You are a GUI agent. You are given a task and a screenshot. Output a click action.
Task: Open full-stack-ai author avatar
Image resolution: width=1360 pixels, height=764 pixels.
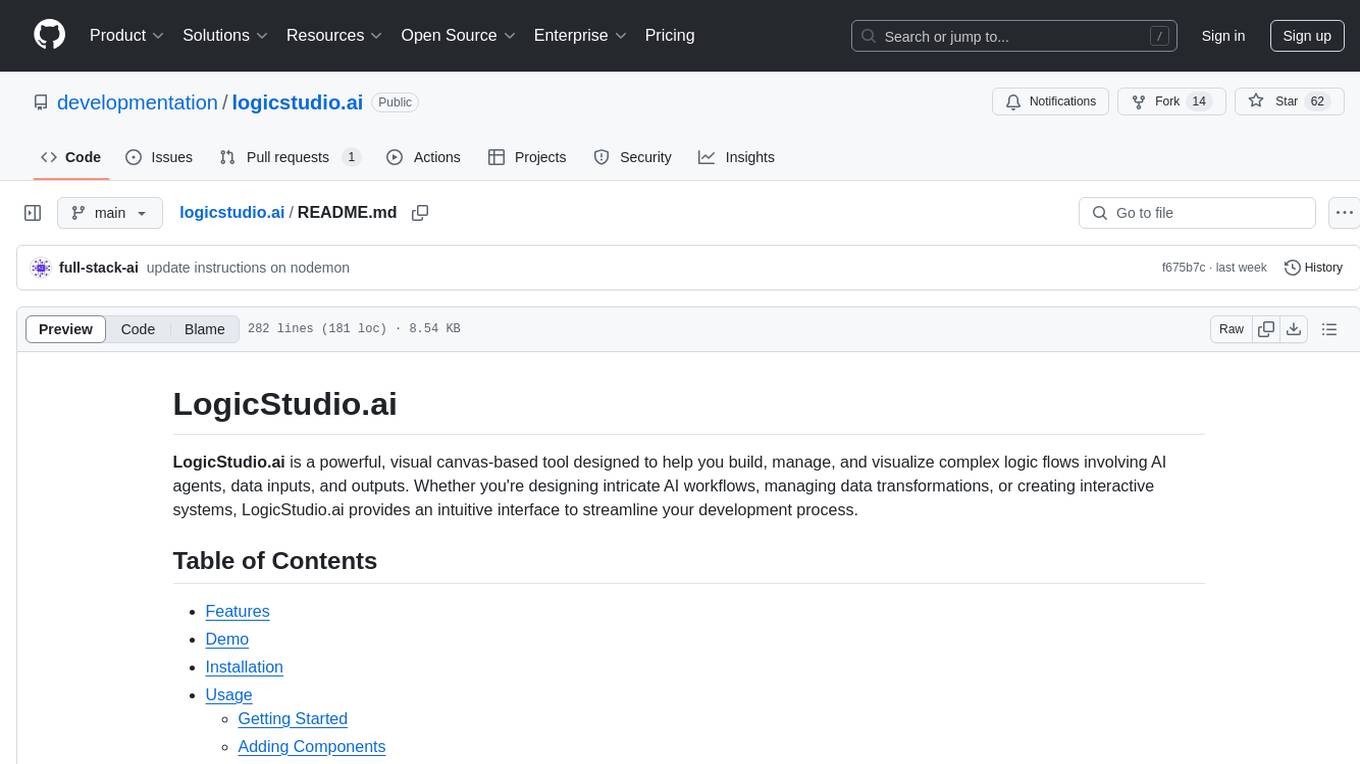click(x=41, y=268)
